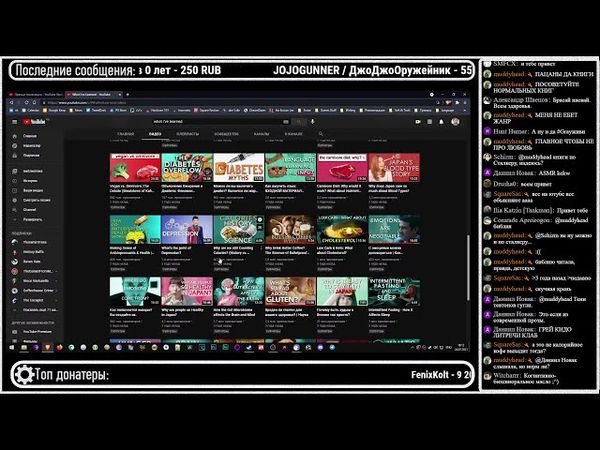Image resolution: width=600 pixels, height=450 pixels.
Task: Open Telegram from the taskbar
Action: pyautogui.click(x=332, y=347)
